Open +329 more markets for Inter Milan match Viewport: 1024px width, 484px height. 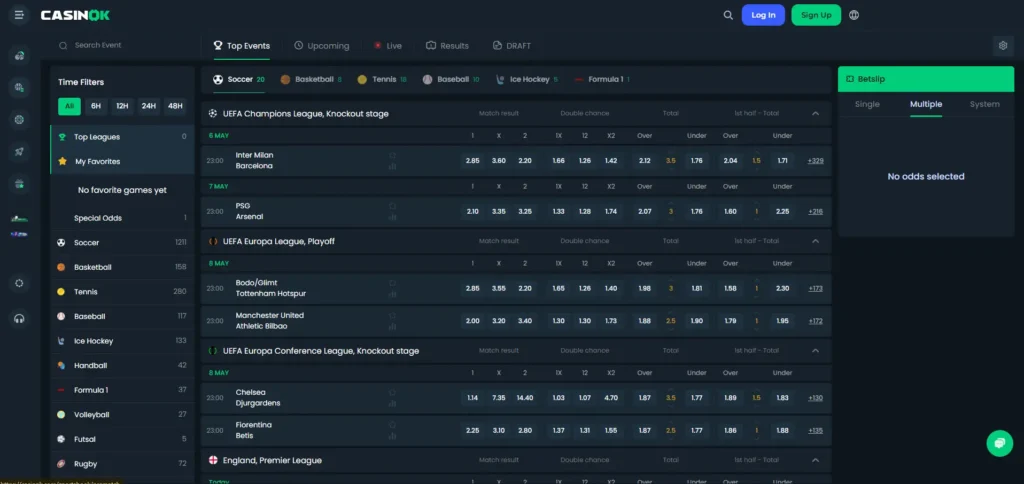[815, 161]
